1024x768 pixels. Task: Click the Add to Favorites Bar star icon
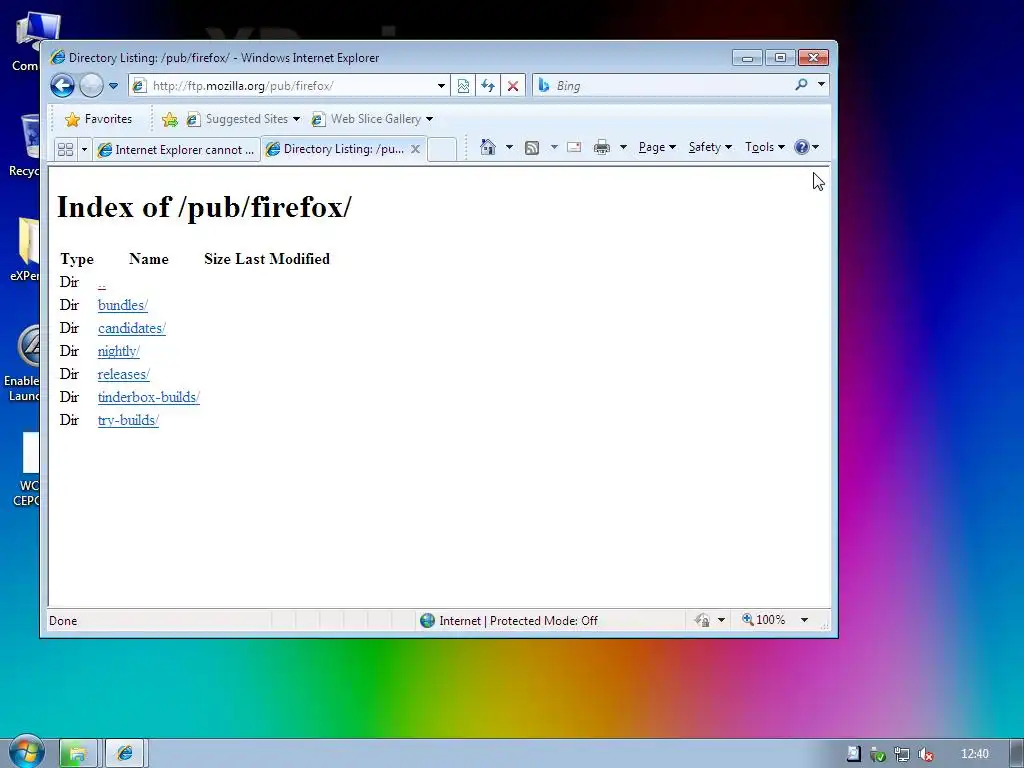click(170, 119)
